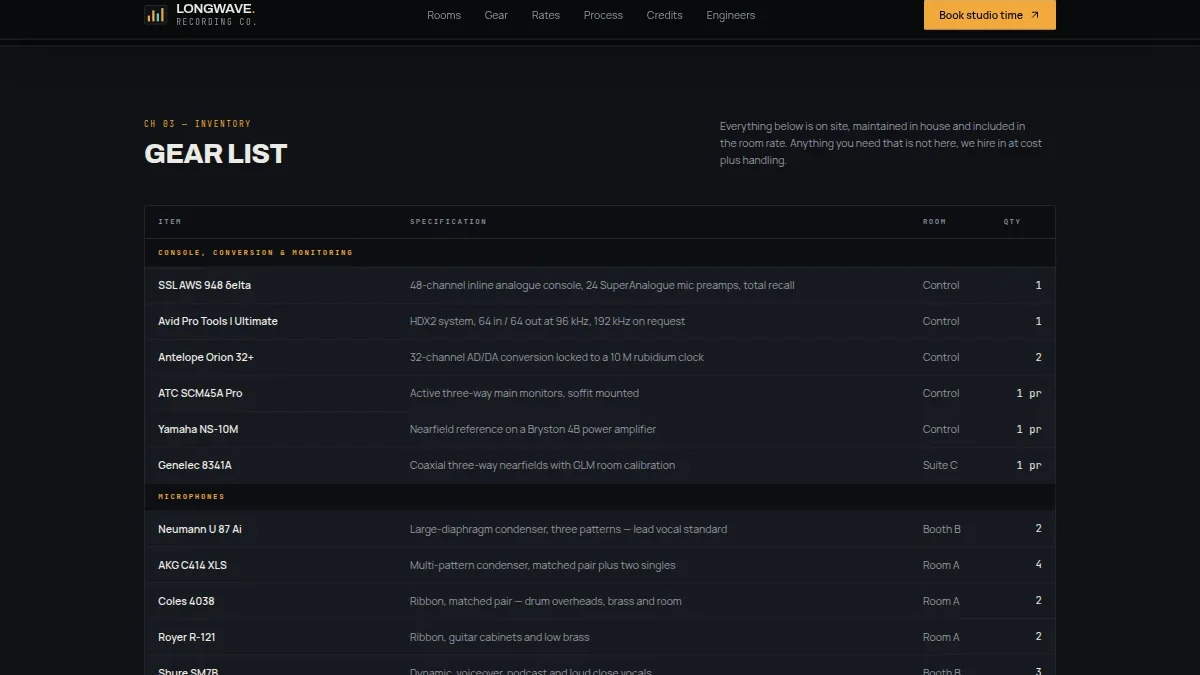Click the QTY column header
This screenshot has width=1200, height=675.
pyautogui.click(x=1012, y=222)
